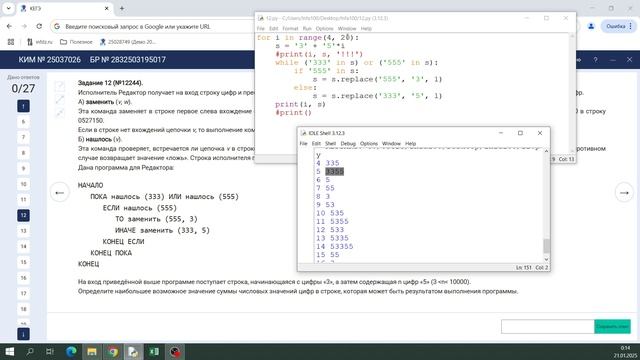
Task: Open the 25028749 Демо bookmark
Action: pos(128,42)
